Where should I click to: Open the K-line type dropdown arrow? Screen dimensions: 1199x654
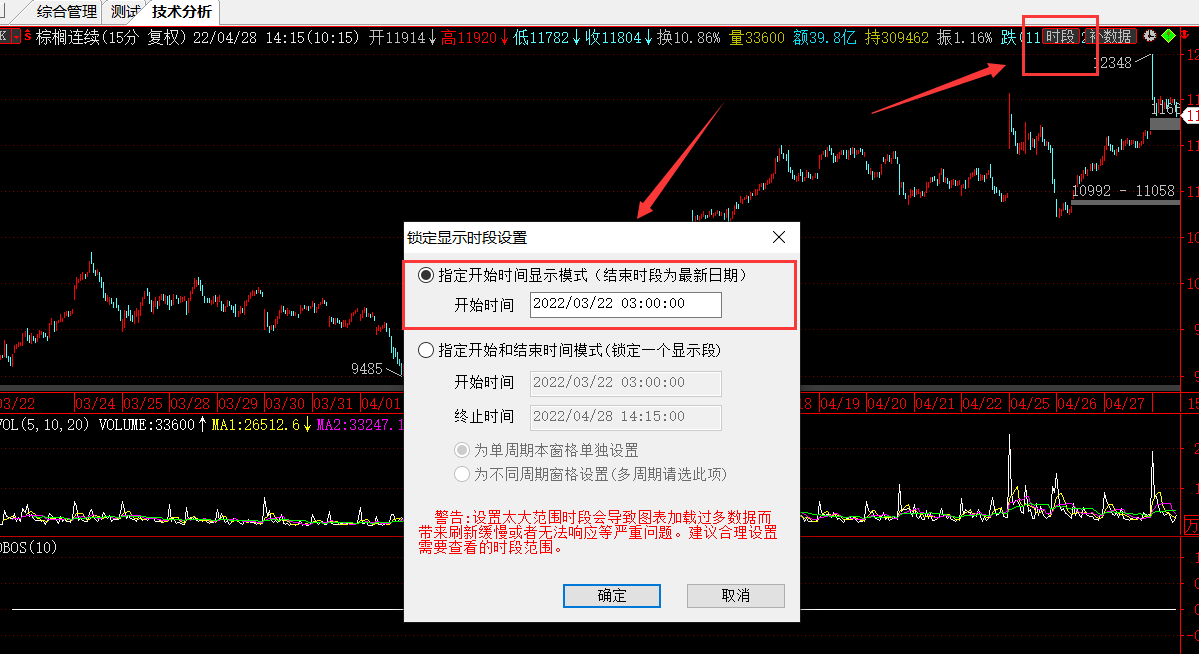tap(16, 37)
